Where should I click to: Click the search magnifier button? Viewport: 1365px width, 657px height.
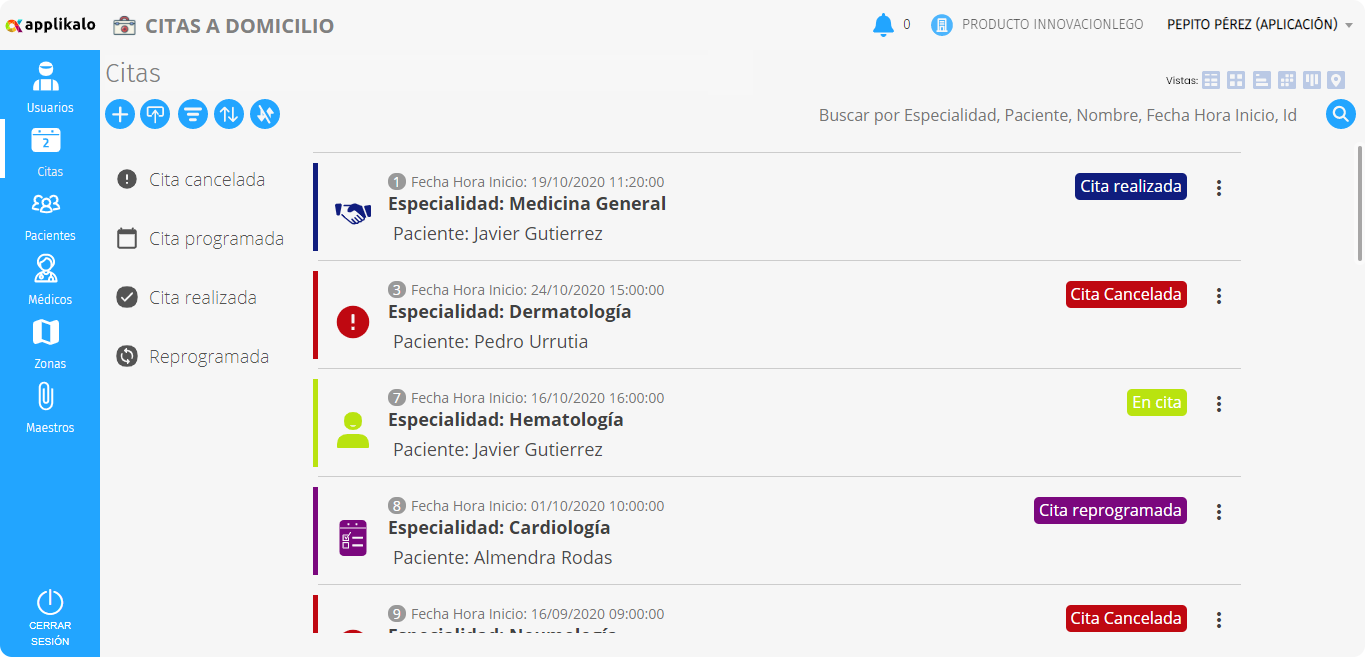(x=1341, y=114)
